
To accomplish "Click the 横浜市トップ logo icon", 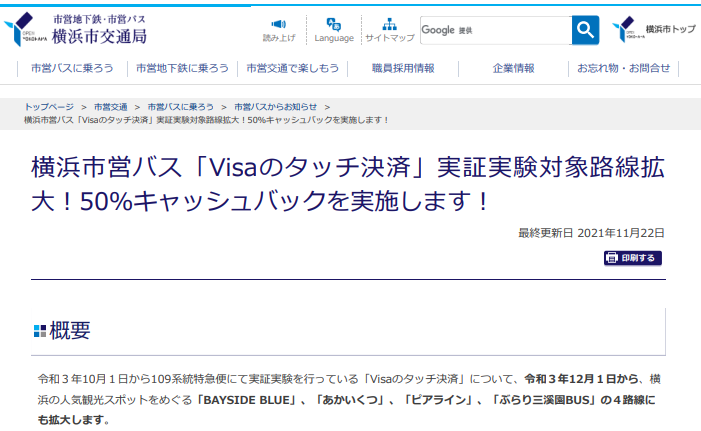I will tap(627, 29).
